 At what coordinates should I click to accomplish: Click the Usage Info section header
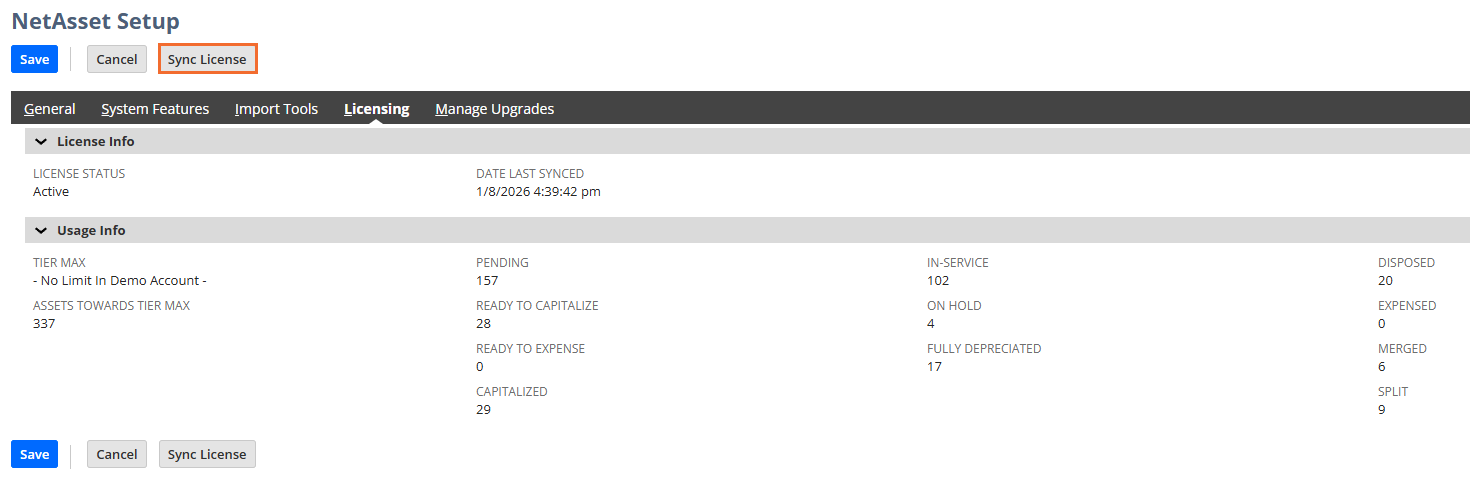(x=91, y=231)
